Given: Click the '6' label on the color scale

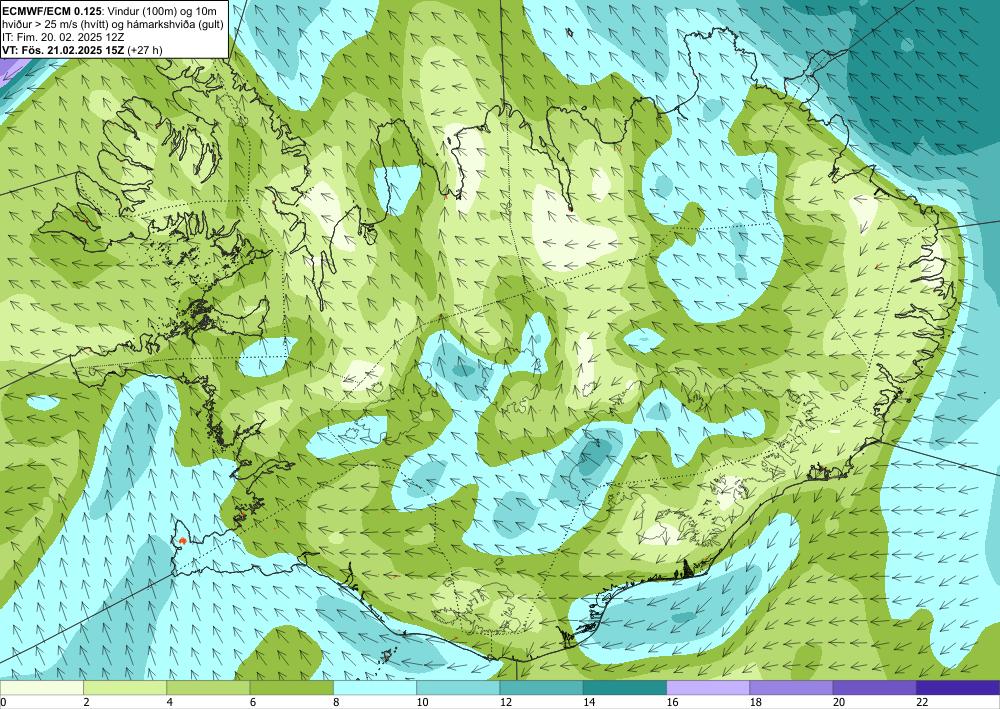Looking at the screenshot, I should [x=253, y=702].
